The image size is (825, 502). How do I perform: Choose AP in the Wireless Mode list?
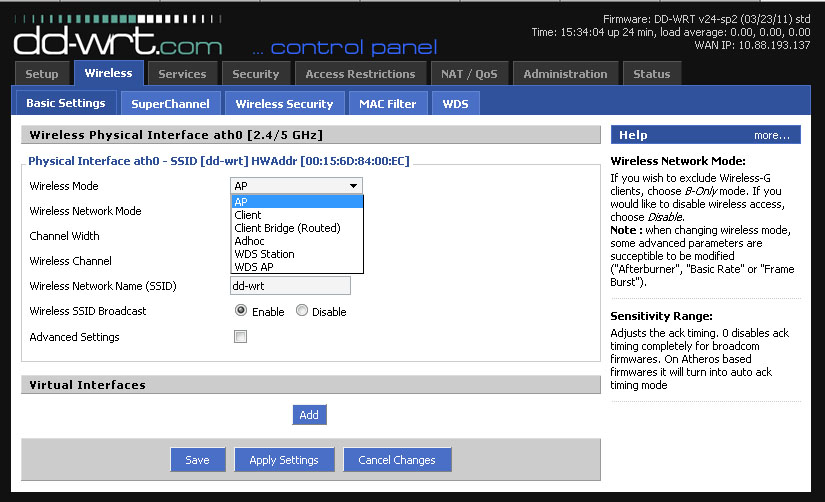(297, 202)
